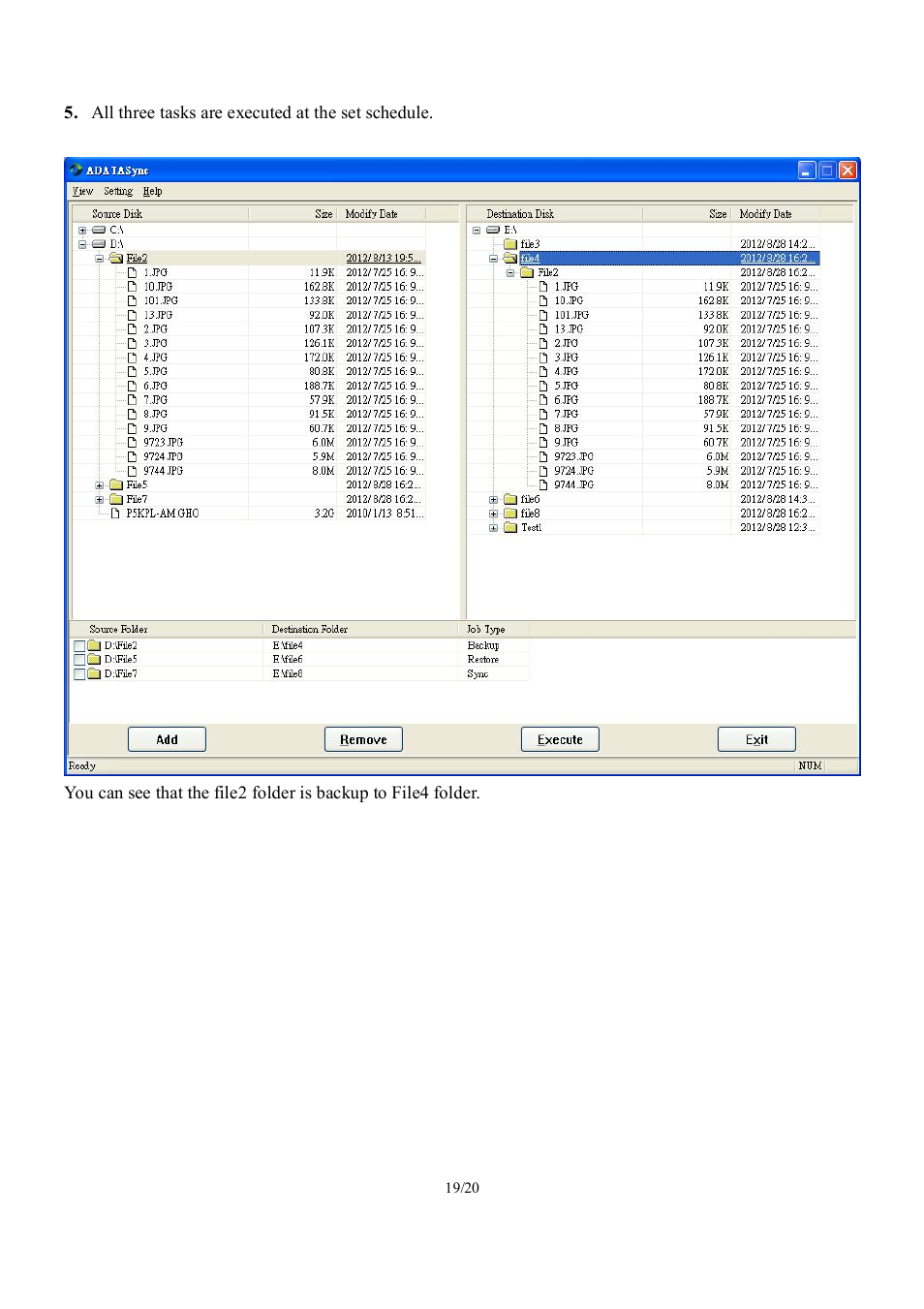Expand the File5 folder in Source Disk
Viewport: 924px width, 1309px height.
tap(99, 485)
